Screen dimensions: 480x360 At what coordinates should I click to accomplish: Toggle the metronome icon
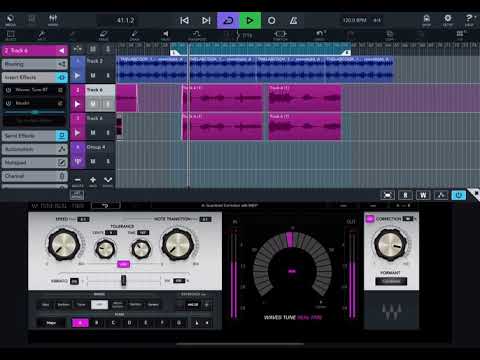click(293, 21)
